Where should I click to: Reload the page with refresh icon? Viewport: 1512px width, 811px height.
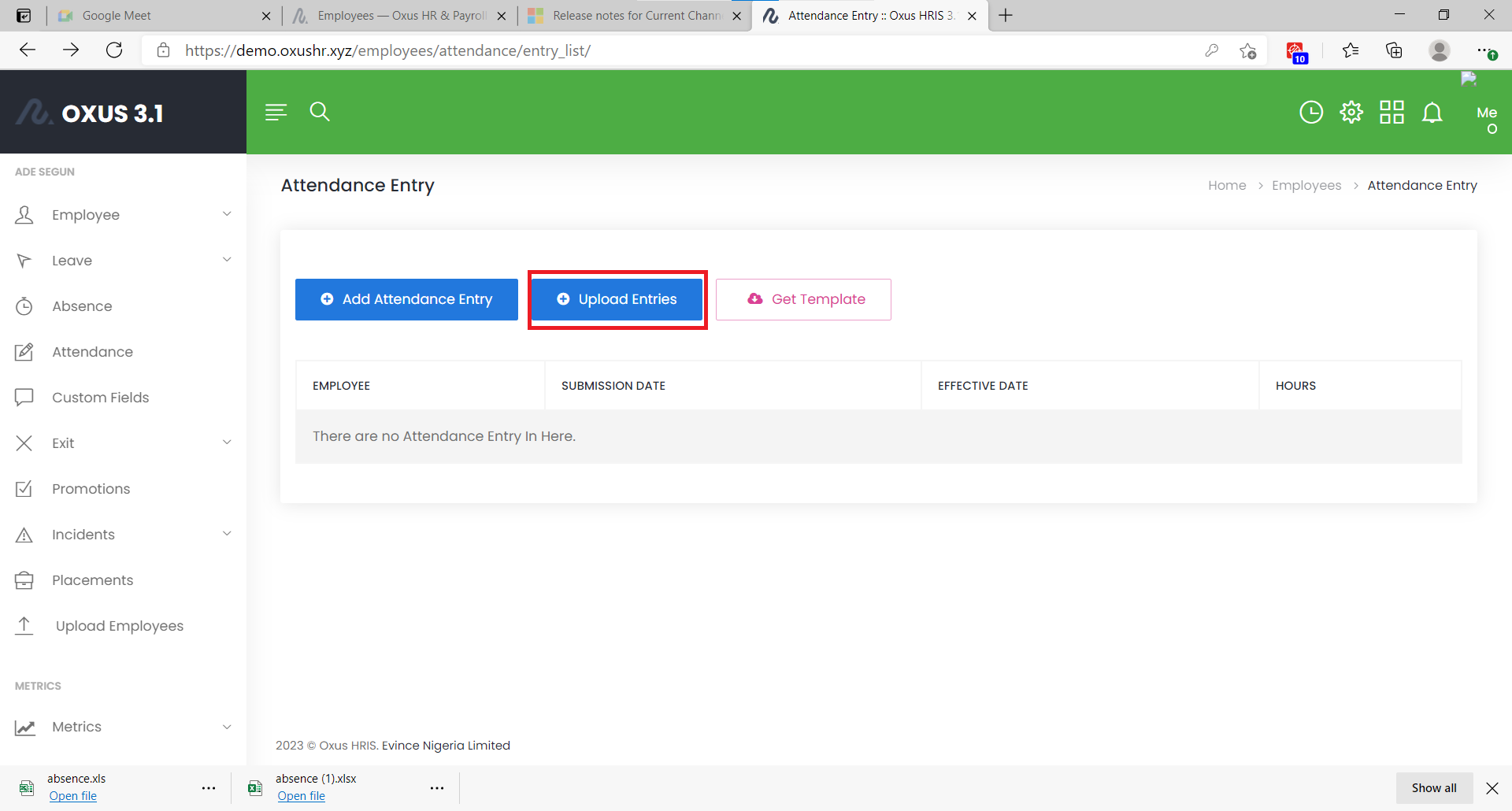[114, 50]
